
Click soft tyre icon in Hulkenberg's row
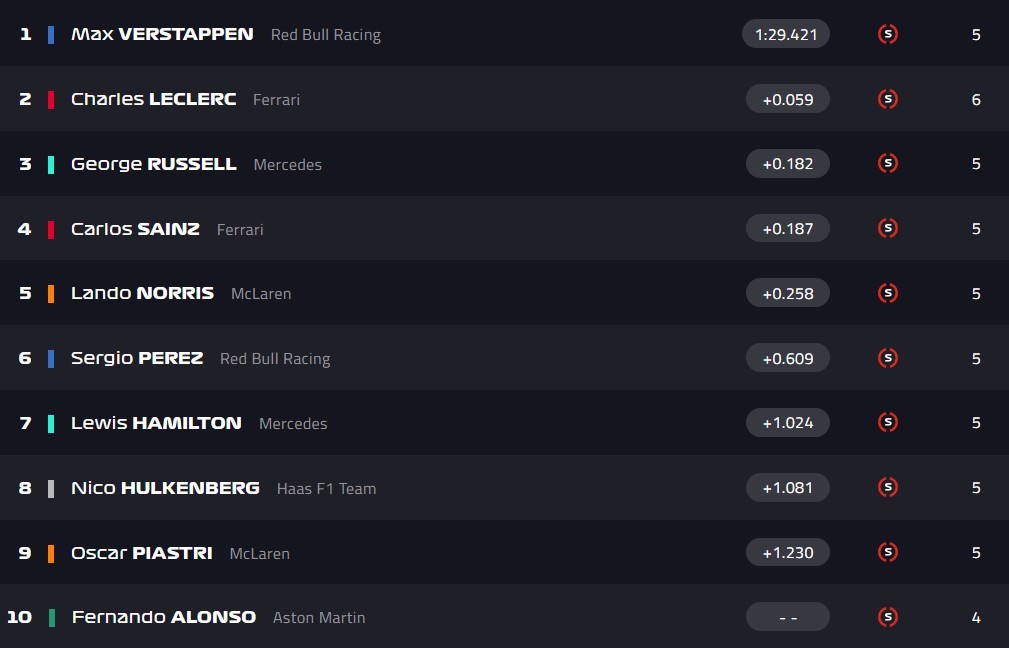click(x=887, y=488)
